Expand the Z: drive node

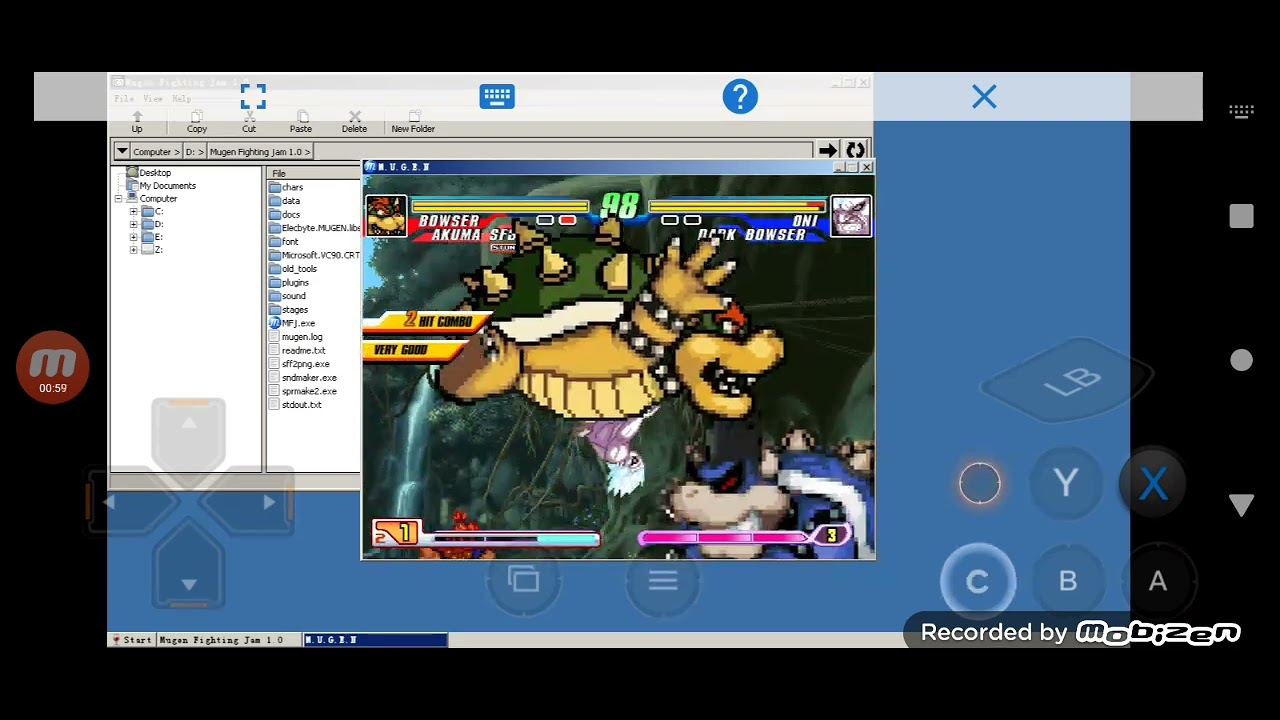click(x=134, y=250)
